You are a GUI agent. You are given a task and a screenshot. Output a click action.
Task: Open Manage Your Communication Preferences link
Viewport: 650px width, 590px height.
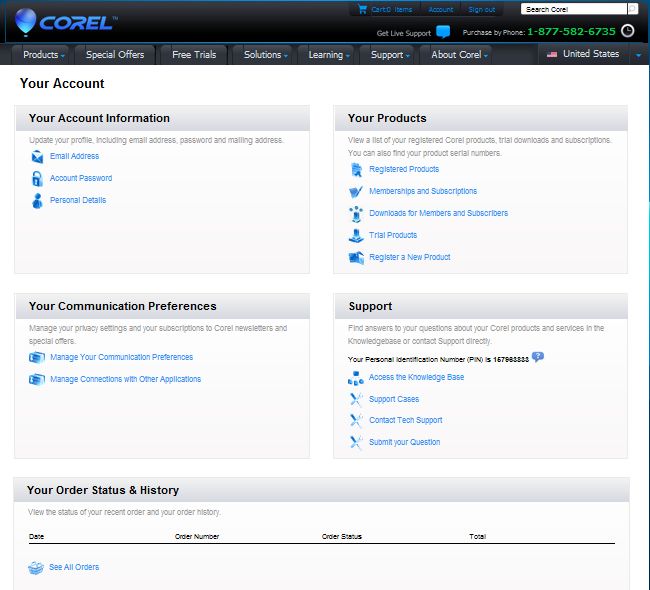click(121, 357)
